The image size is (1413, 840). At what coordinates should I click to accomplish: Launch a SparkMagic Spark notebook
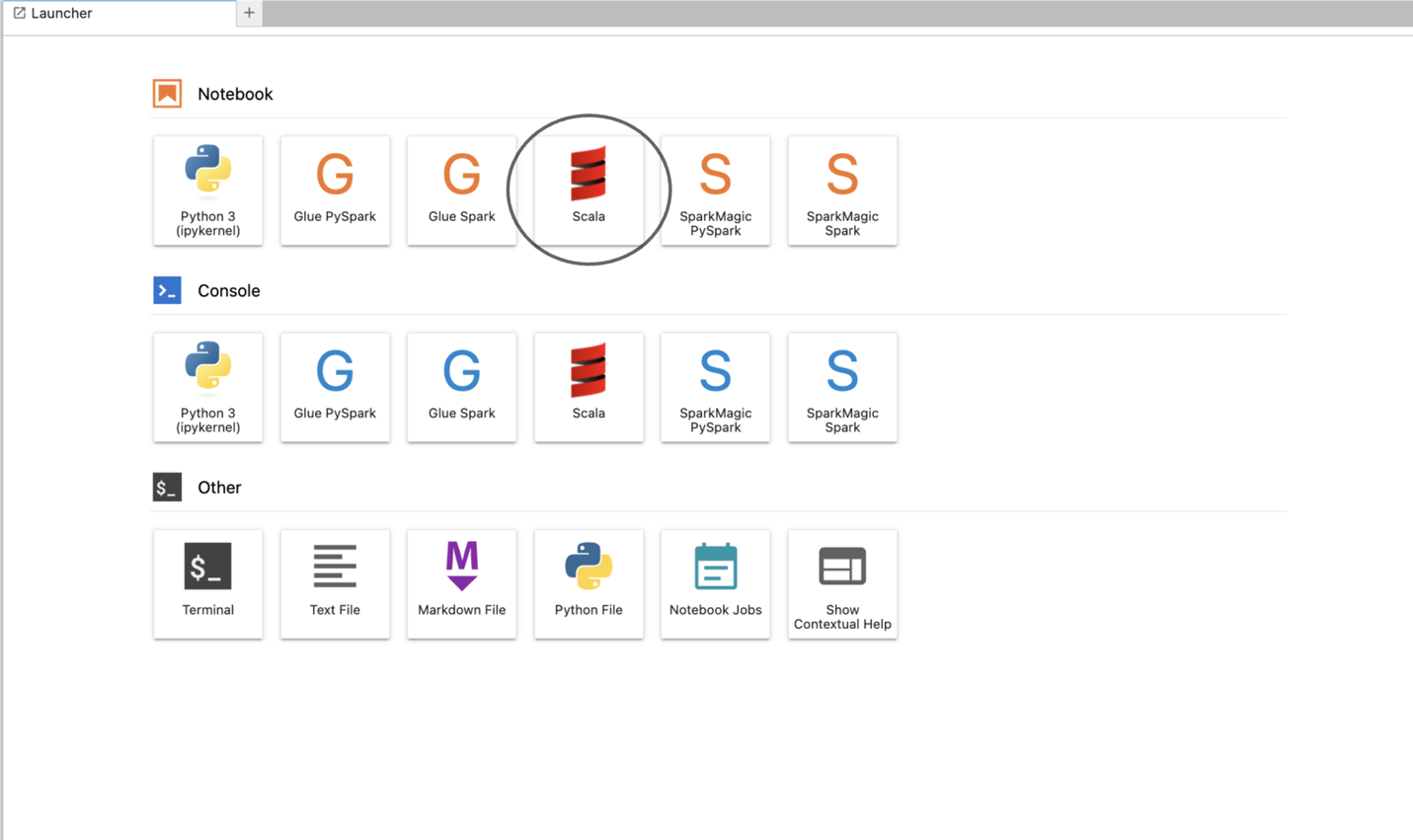pyautogui.click(x=841, y=191)
